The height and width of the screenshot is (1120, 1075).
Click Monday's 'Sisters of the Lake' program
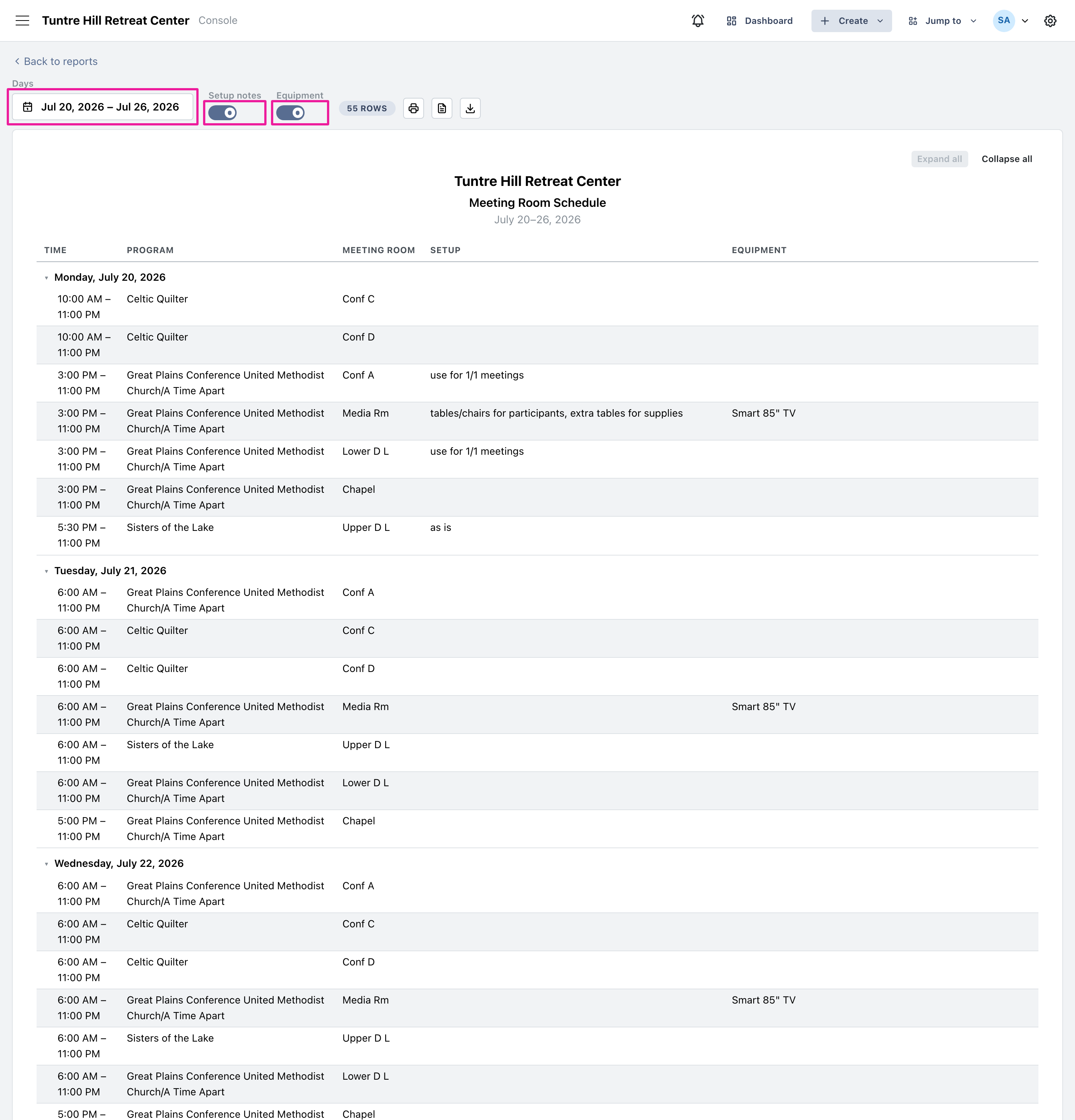[170, 528]
